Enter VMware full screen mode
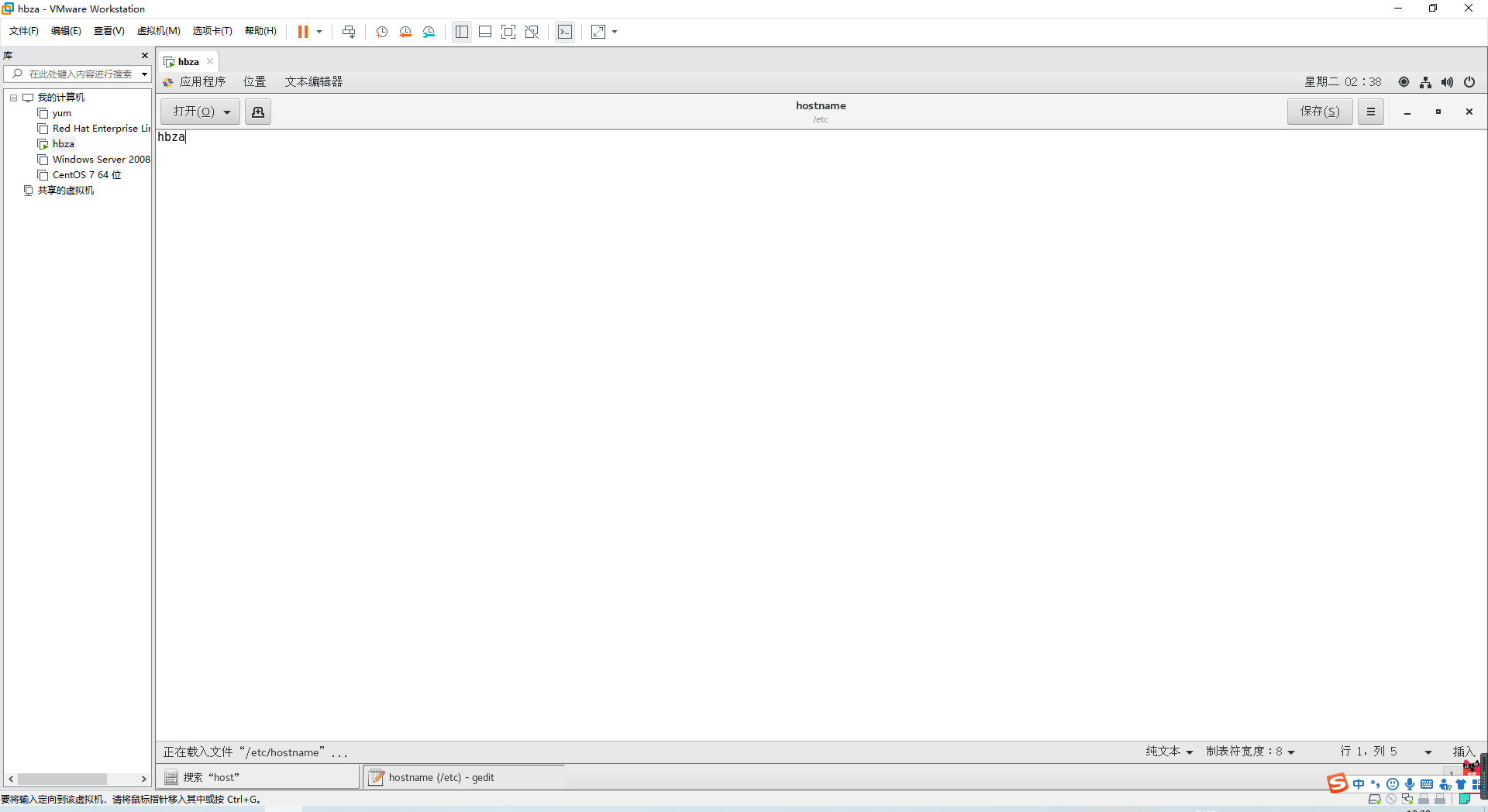Viewport: 1488px width, 812px height. [x=508, y=32]
